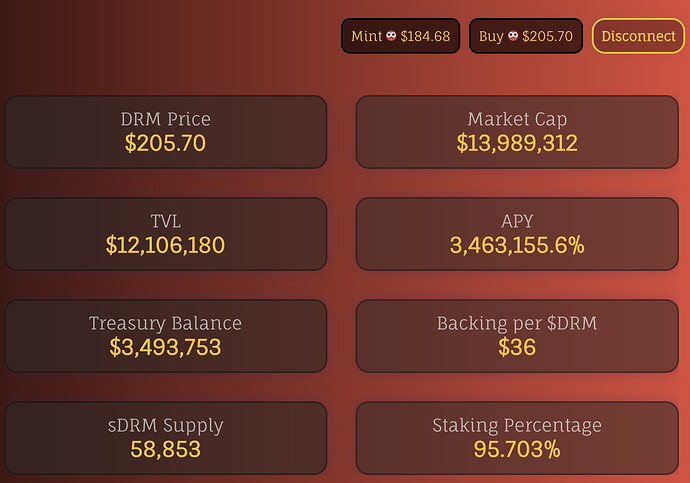Click the $13,989,312 market cap value
Viewport: 690px width, 483px height.
517,143
